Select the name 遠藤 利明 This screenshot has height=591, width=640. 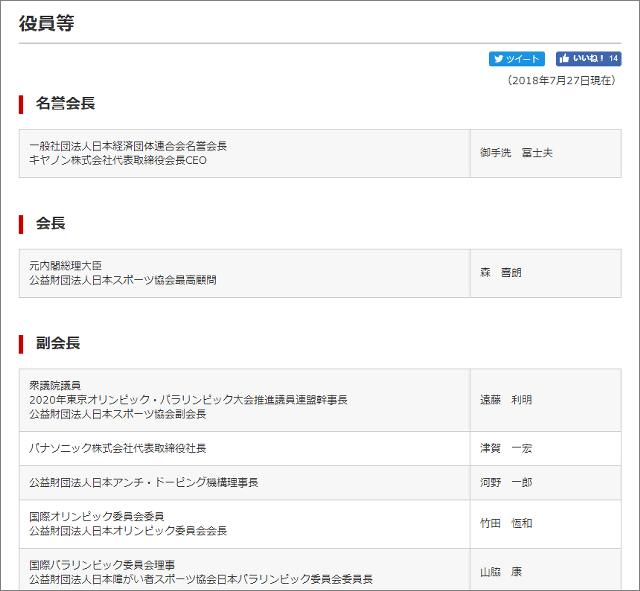(x=506, y=400)
